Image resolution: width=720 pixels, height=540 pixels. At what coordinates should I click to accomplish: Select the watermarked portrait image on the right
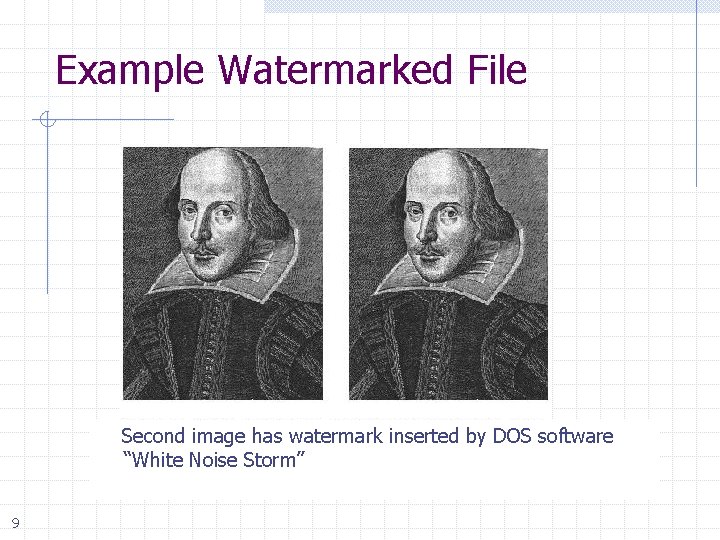point(448,274)
